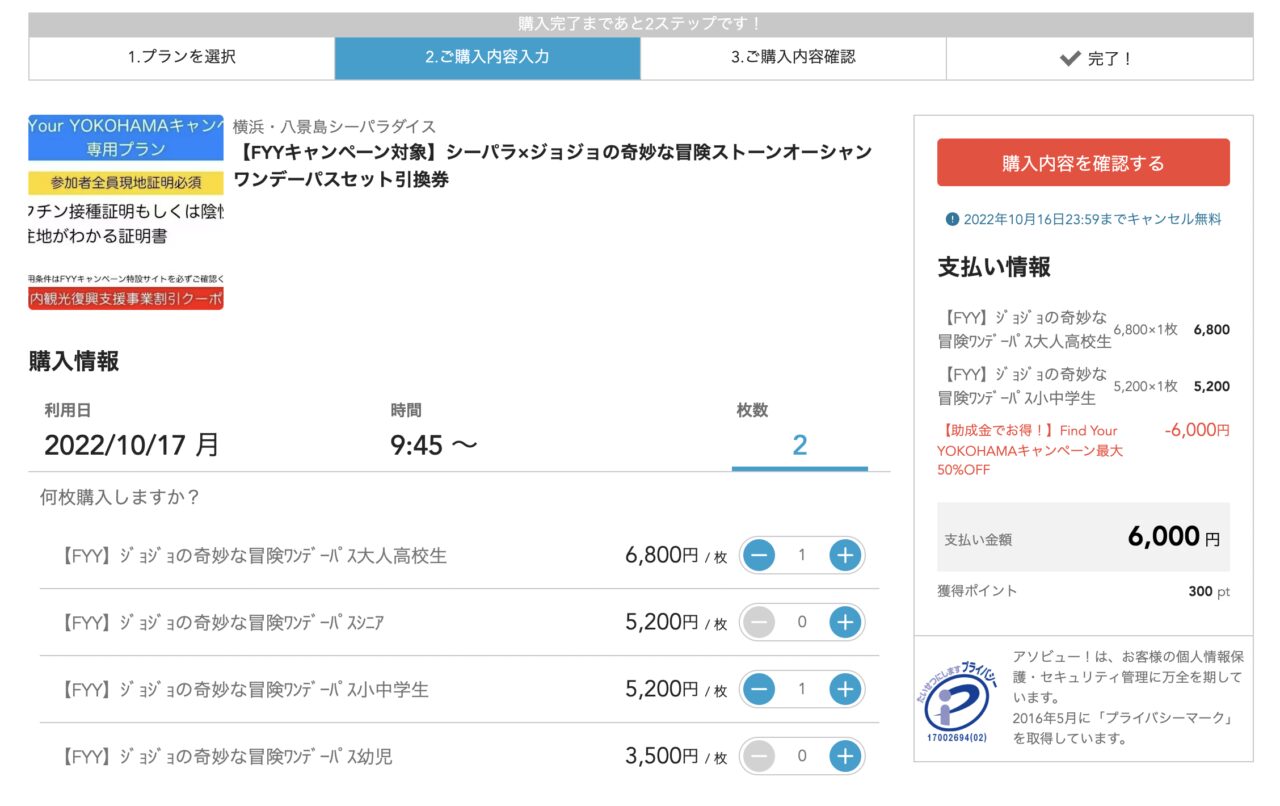
Task: Click the 6,800円 price for 大人高校生
Action: 661,555
